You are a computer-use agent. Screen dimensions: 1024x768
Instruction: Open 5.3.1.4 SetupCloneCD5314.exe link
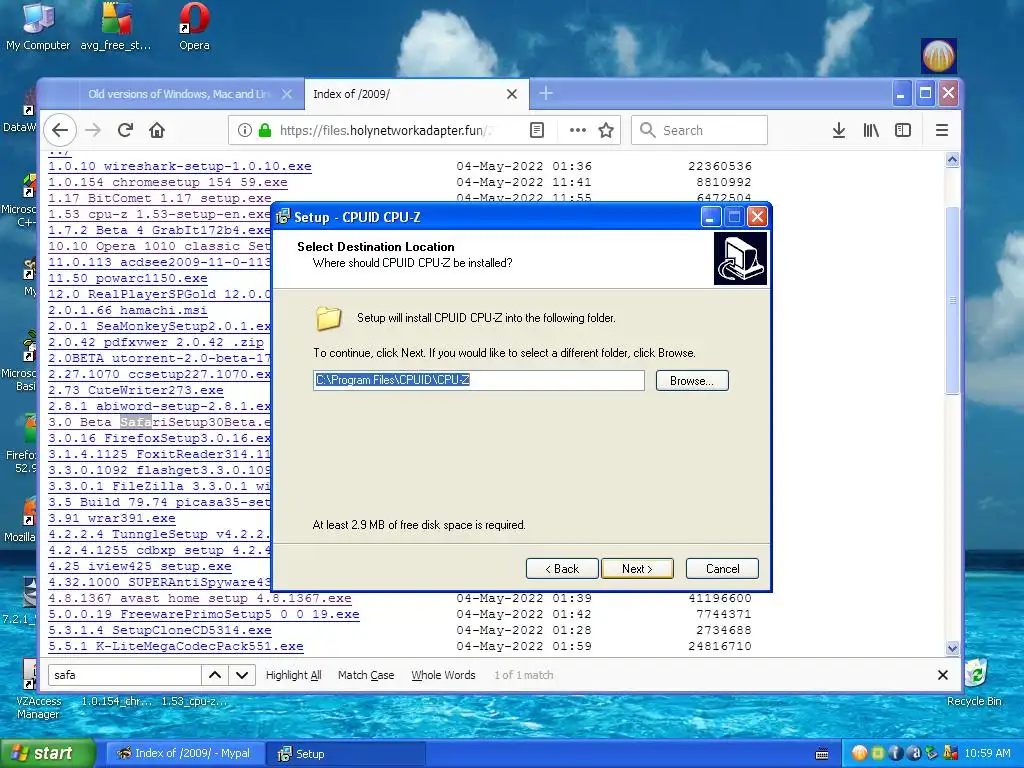(159, 630)
